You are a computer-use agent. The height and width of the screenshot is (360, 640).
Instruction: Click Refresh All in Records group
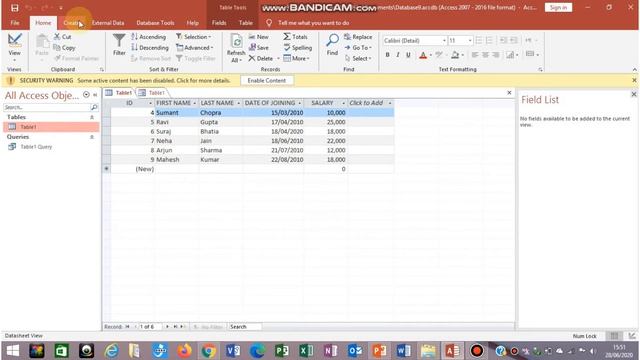point(236,48)
